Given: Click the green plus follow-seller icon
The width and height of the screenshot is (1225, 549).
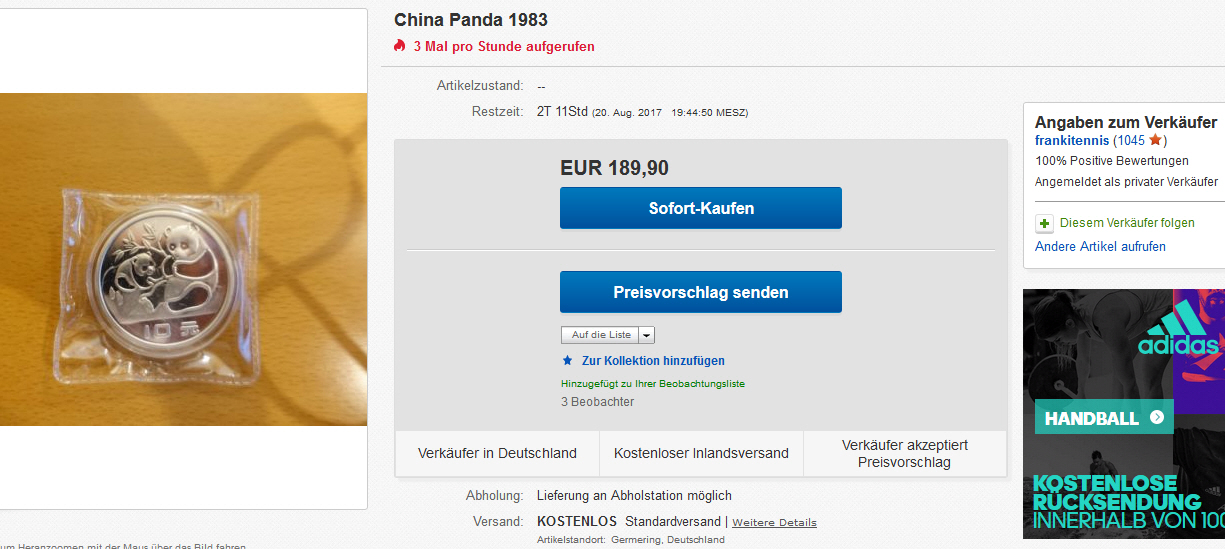Looking at the screenshot, I should [x=1044, y=224].
